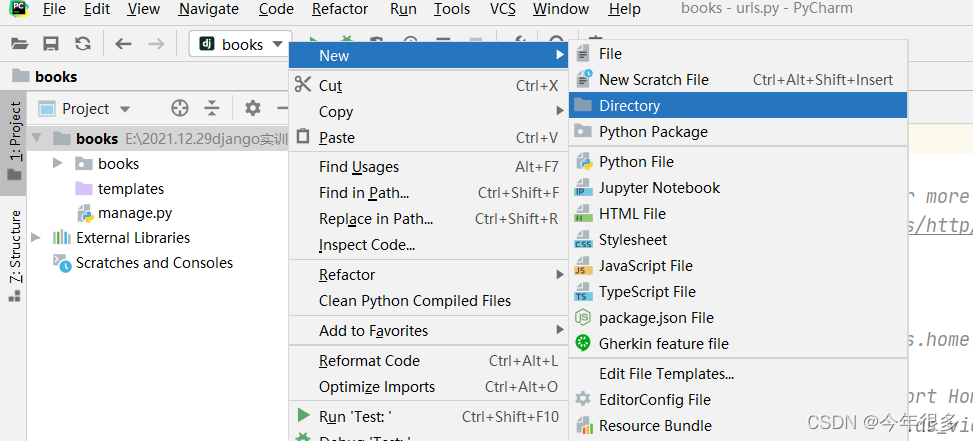Choose Reformat Code
This screenshot has width=973, height=441.
(429, 360)
